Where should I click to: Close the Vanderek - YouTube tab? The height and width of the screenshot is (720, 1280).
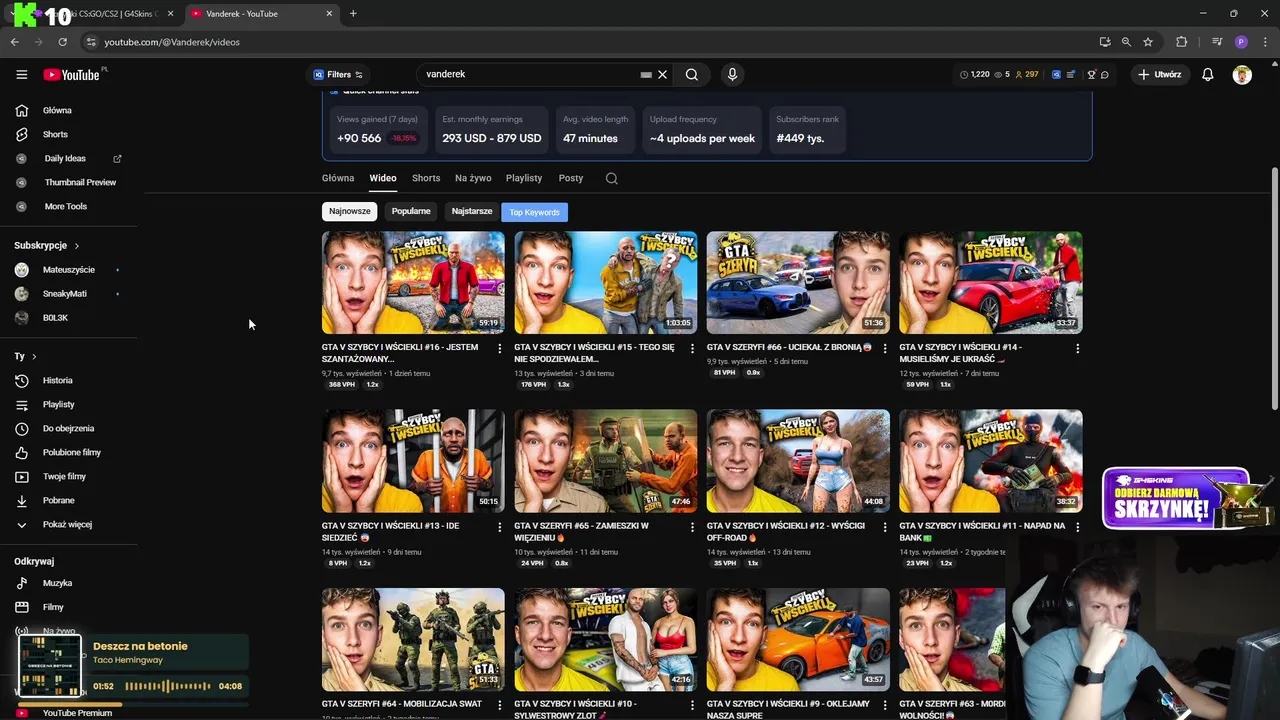click(329, 14)
